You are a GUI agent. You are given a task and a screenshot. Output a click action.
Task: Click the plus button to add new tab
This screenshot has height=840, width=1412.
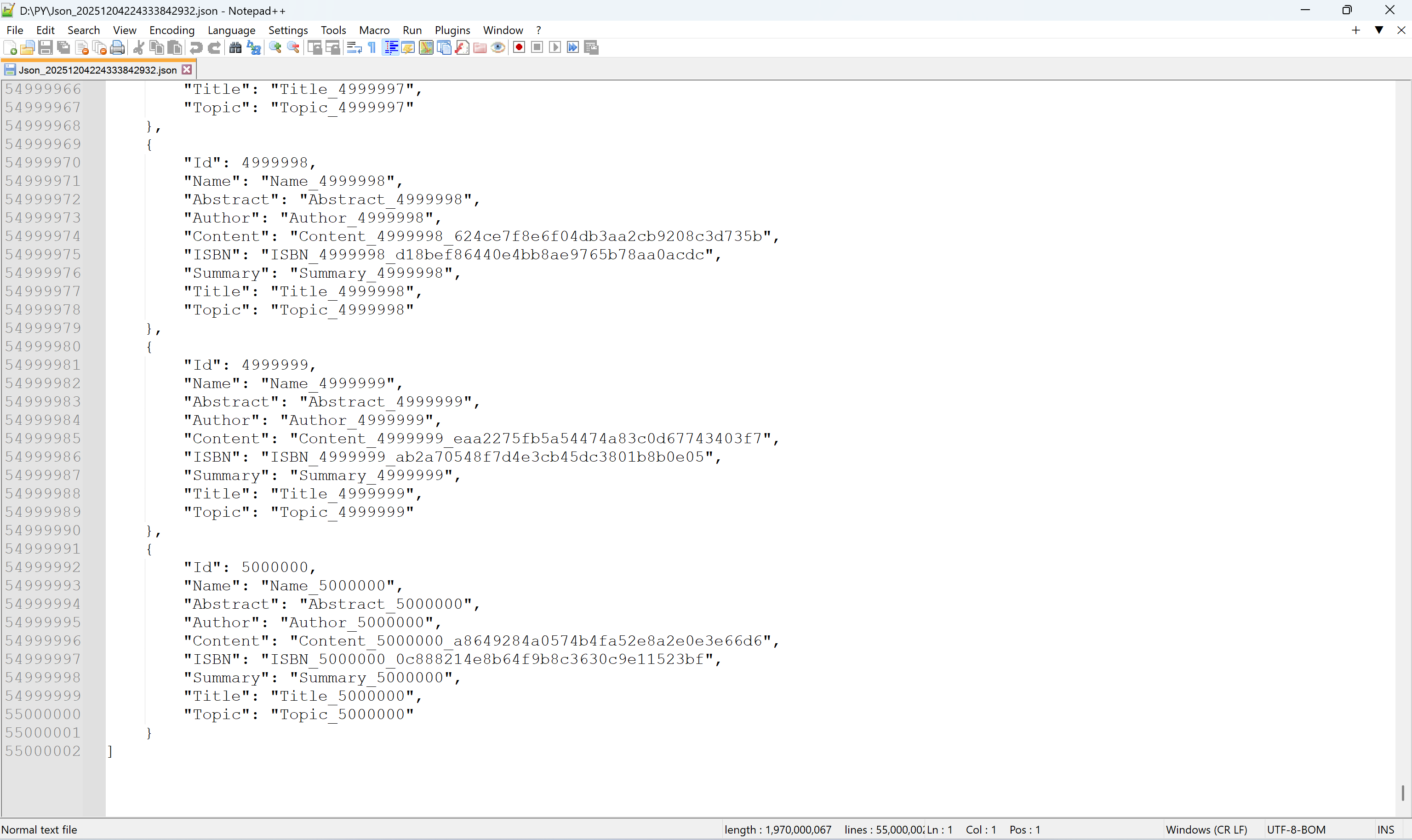1355,30
